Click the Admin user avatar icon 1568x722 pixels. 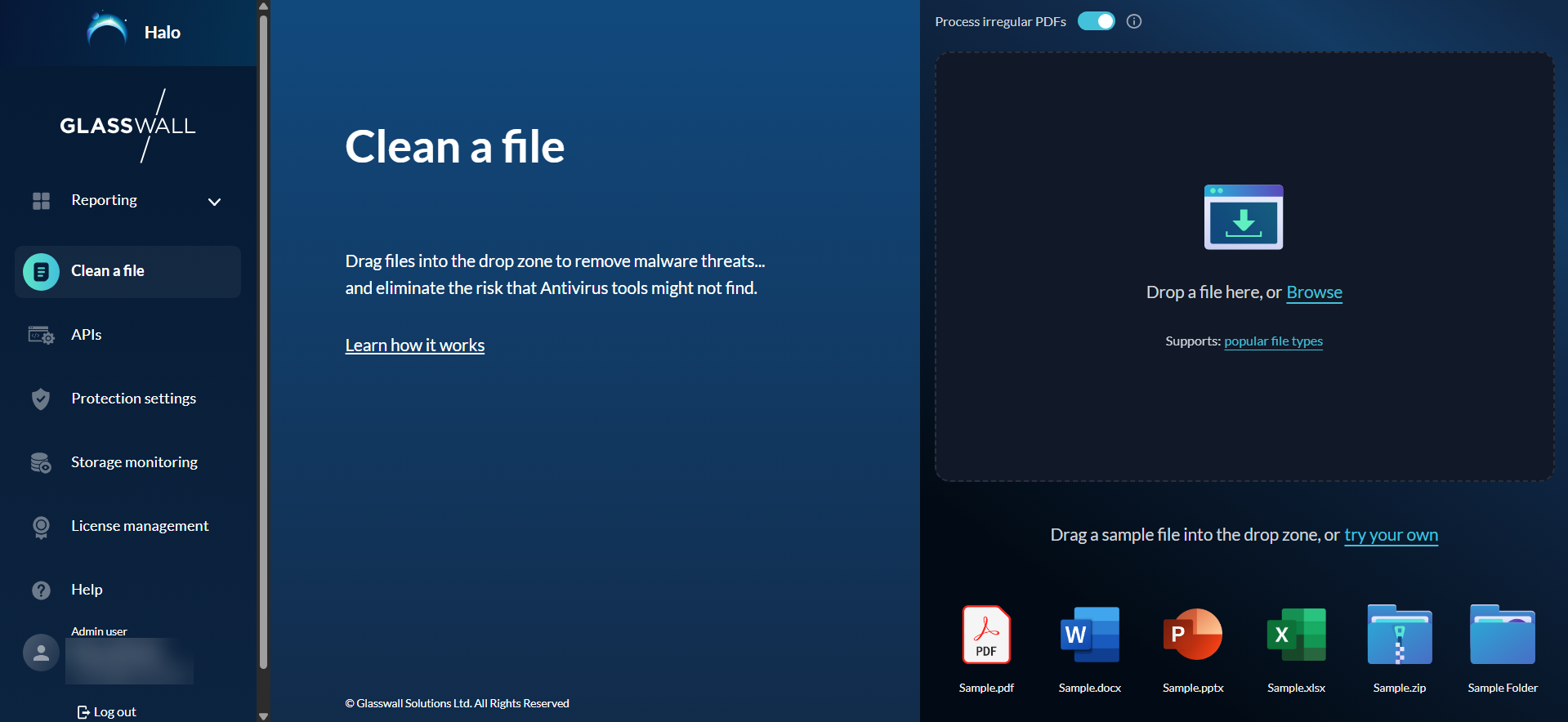click(x=41, y=653)
